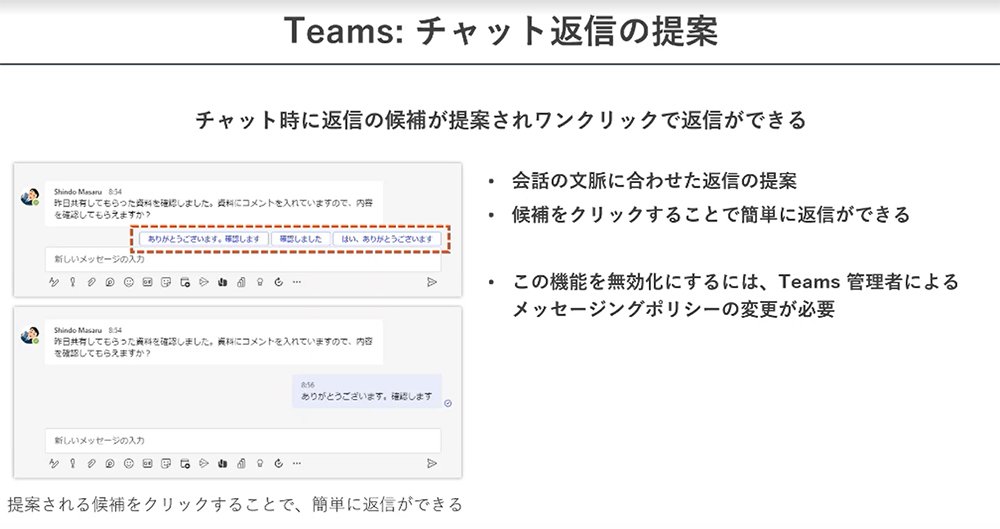Click caption '提案される候補をクリックすることで'

(151, 505)
